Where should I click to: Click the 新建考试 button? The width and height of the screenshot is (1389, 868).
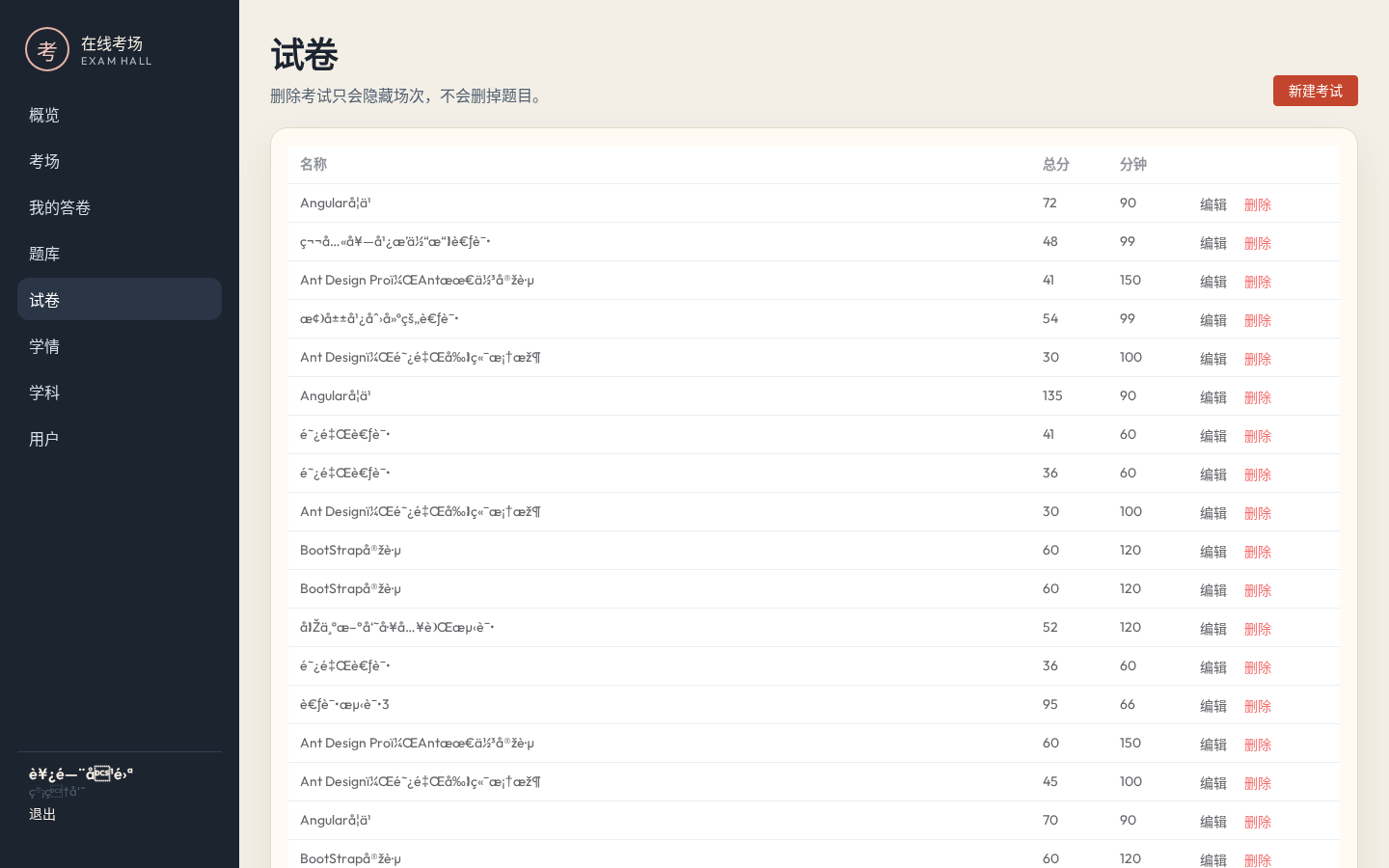(1315, 91)
